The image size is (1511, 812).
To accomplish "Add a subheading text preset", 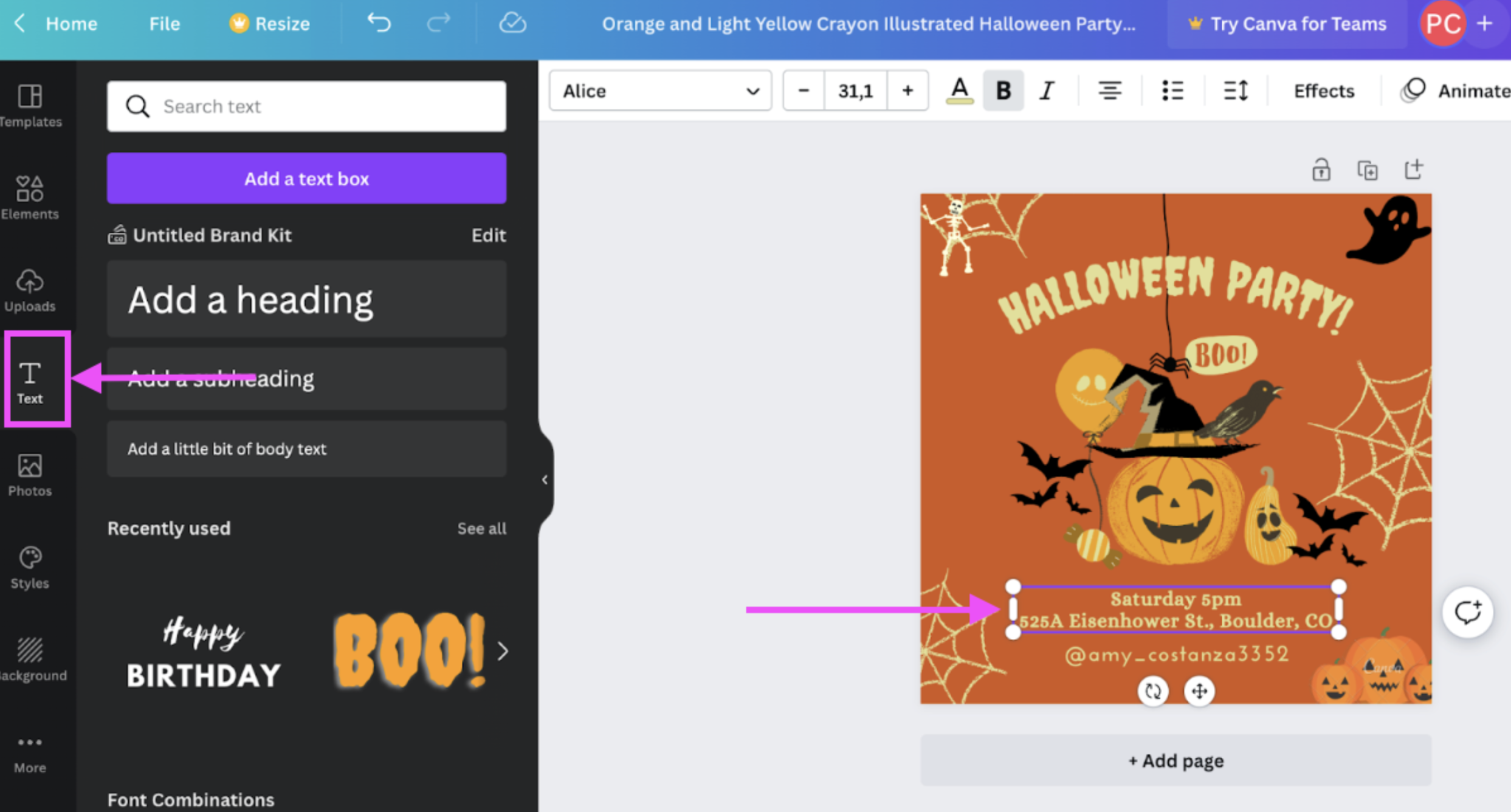I will pos(306,379).
